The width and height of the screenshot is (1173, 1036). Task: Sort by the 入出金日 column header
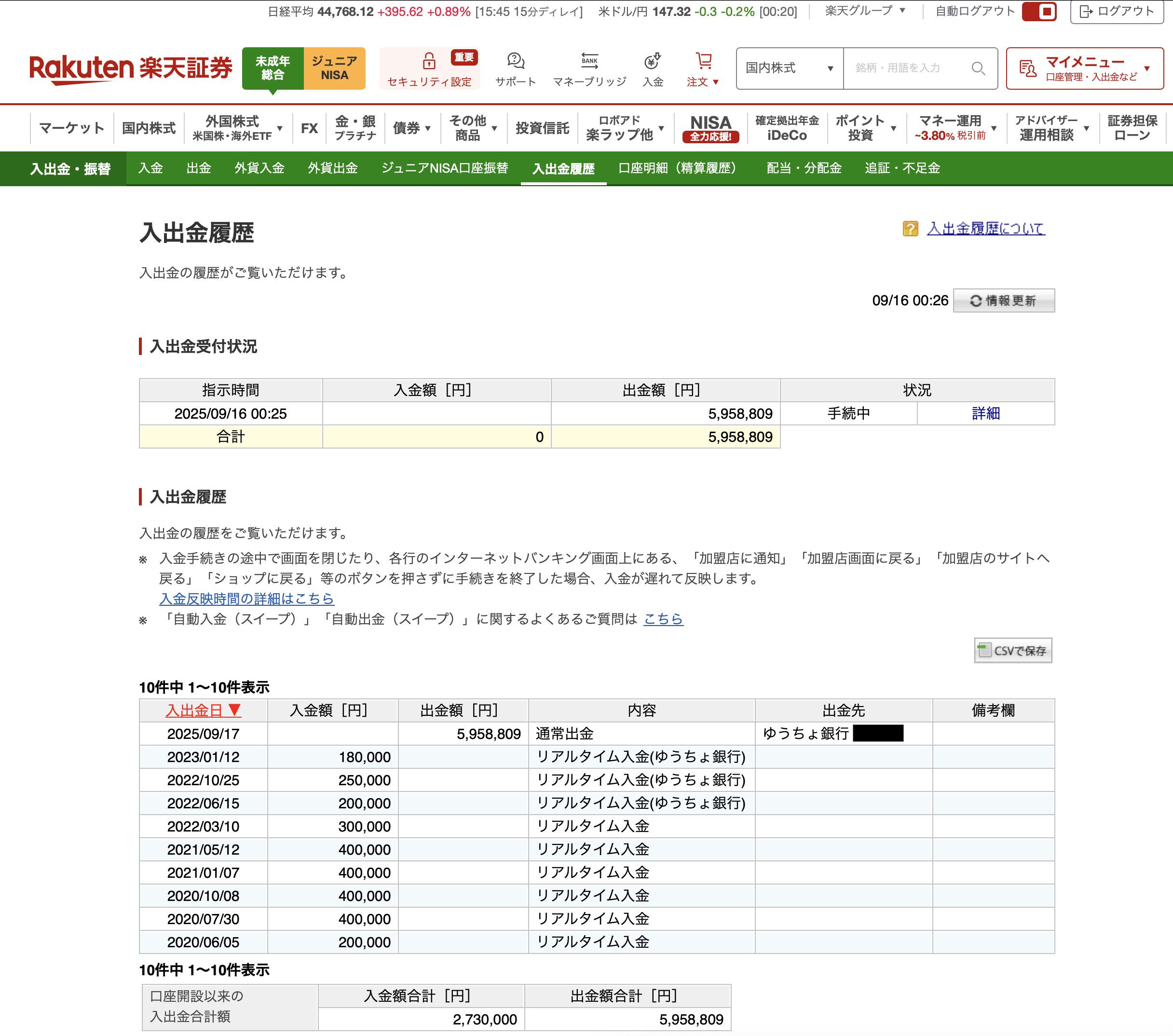coord(203,710)
